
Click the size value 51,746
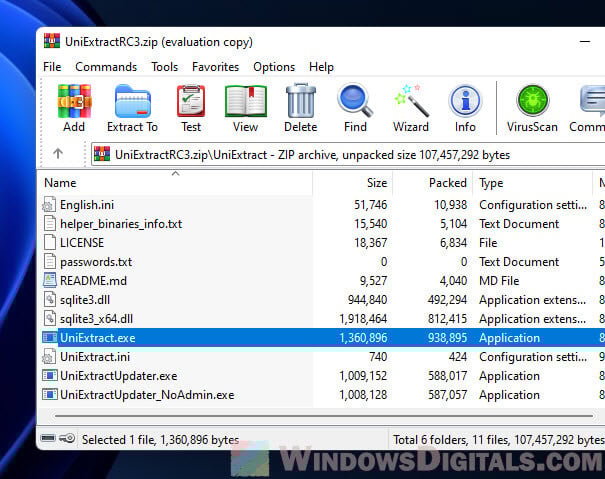[x=370, y=205]
